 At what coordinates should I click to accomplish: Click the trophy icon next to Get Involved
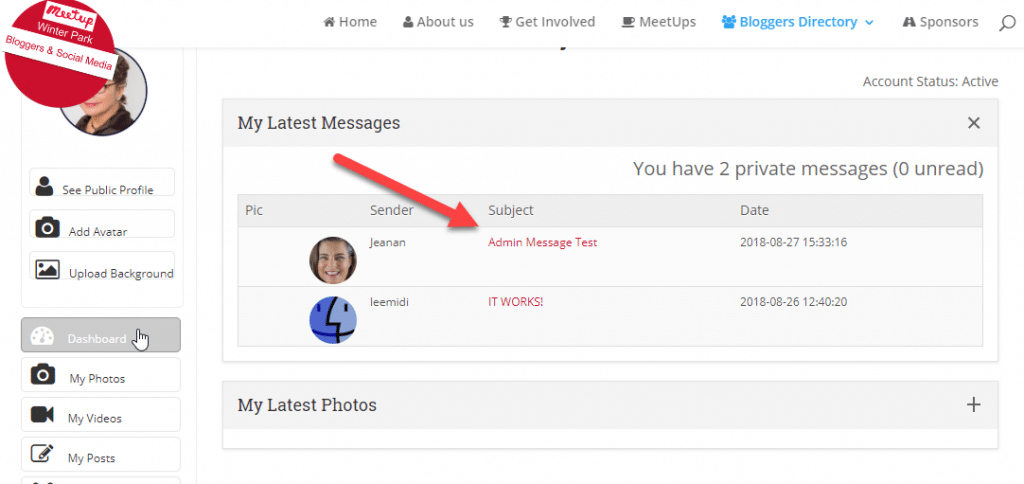click(505, 22)
